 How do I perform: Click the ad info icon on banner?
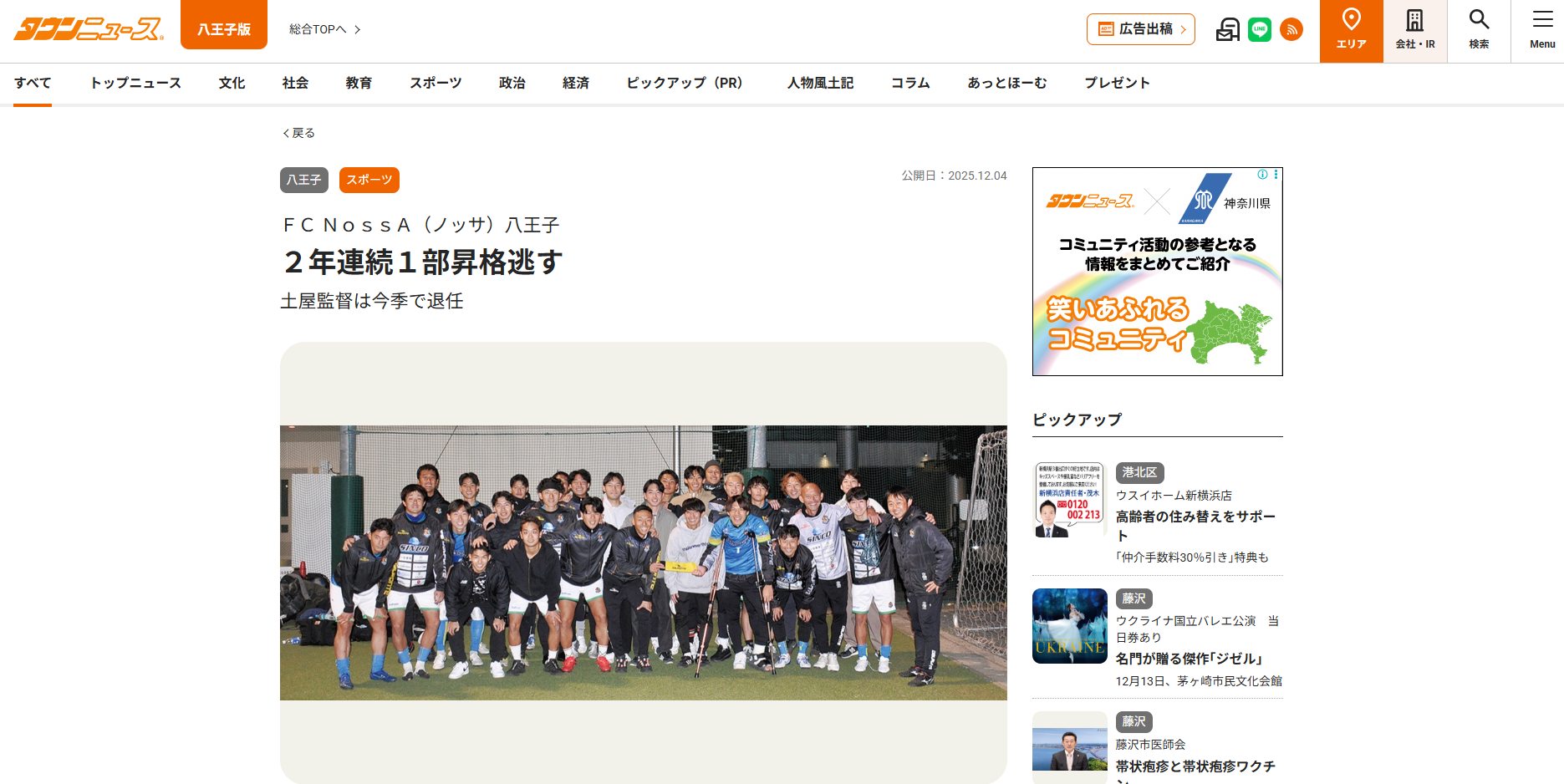[1262, 175]
